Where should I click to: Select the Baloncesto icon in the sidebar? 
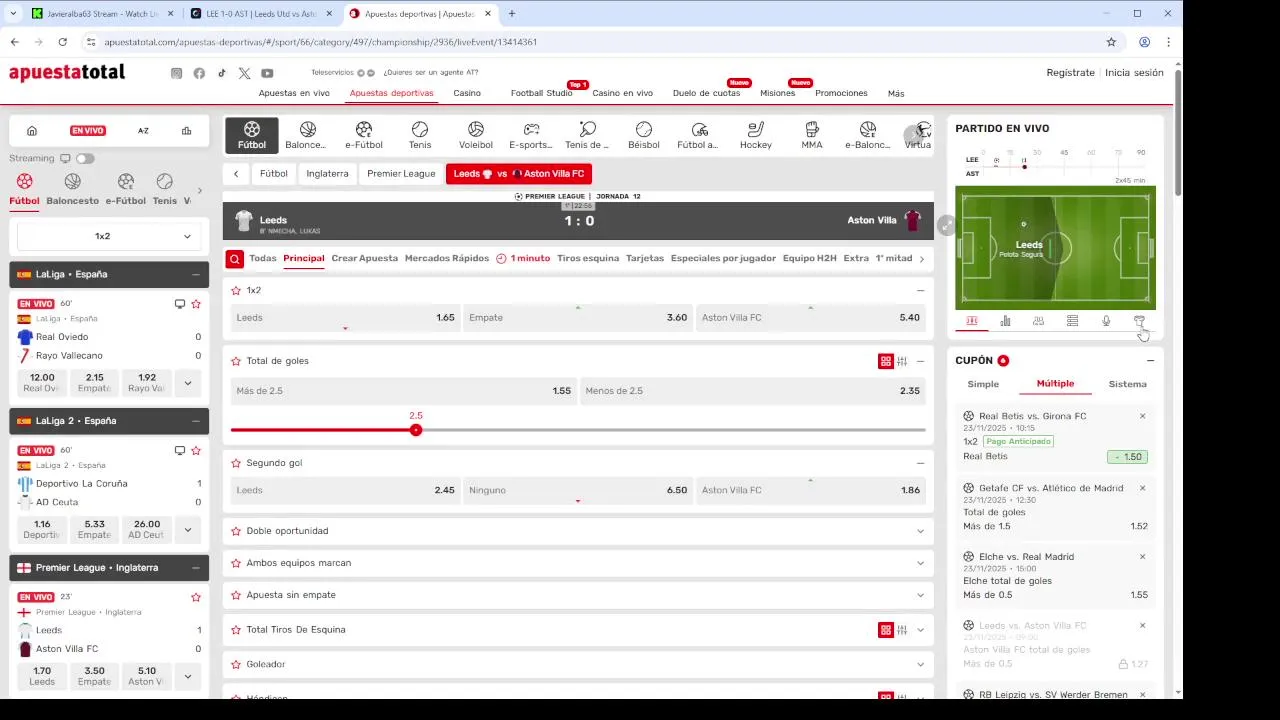tap(72, 182)
